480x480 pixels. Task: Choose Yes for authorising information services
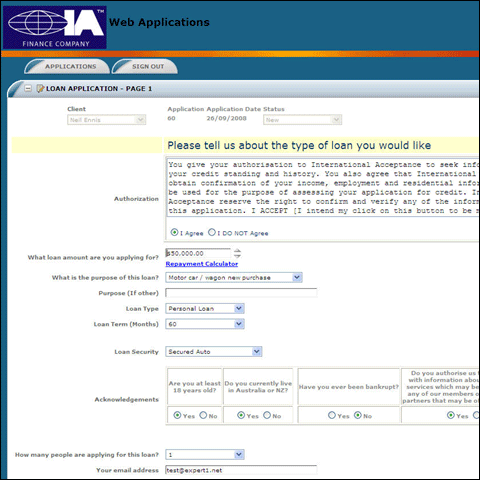point(451,415)
